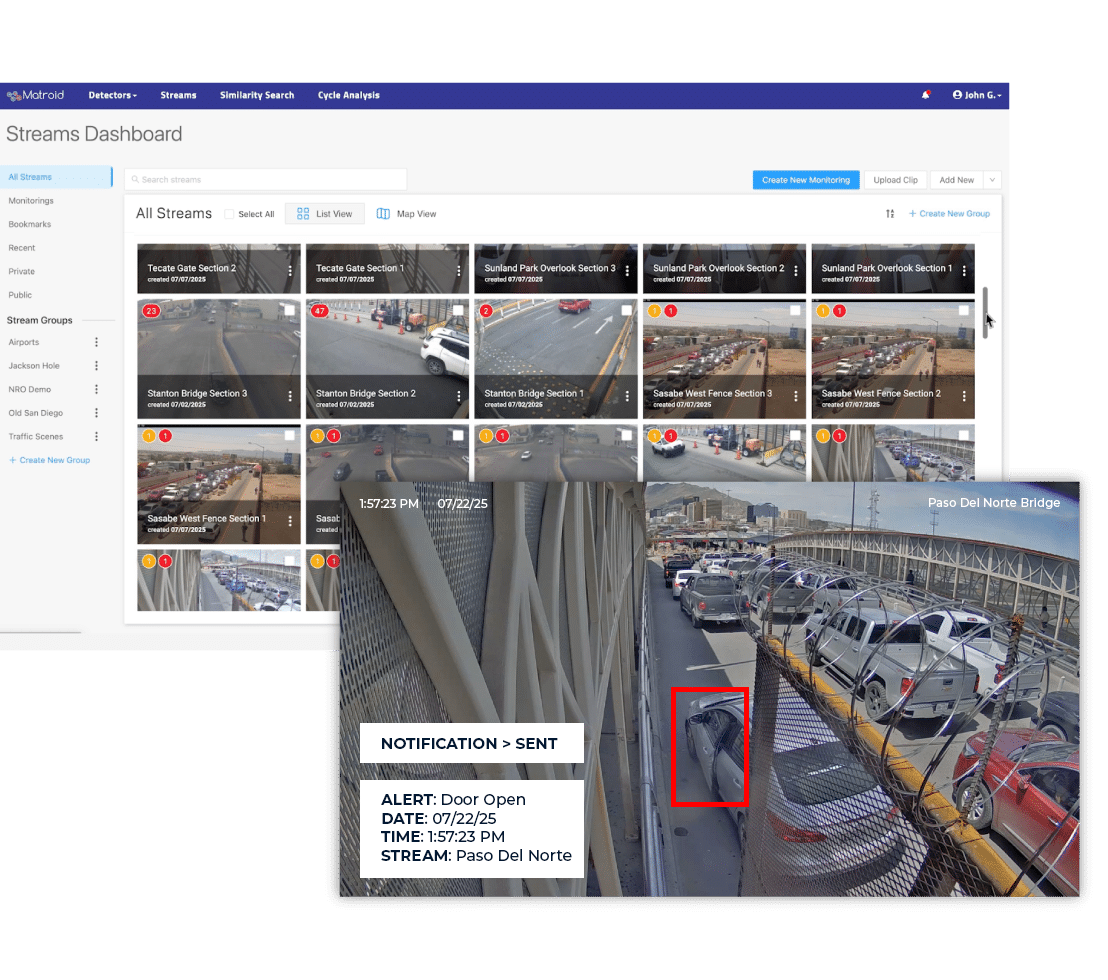Expand the Detectors dropdown menu
Screen dimensions: 1108x980
112,95
